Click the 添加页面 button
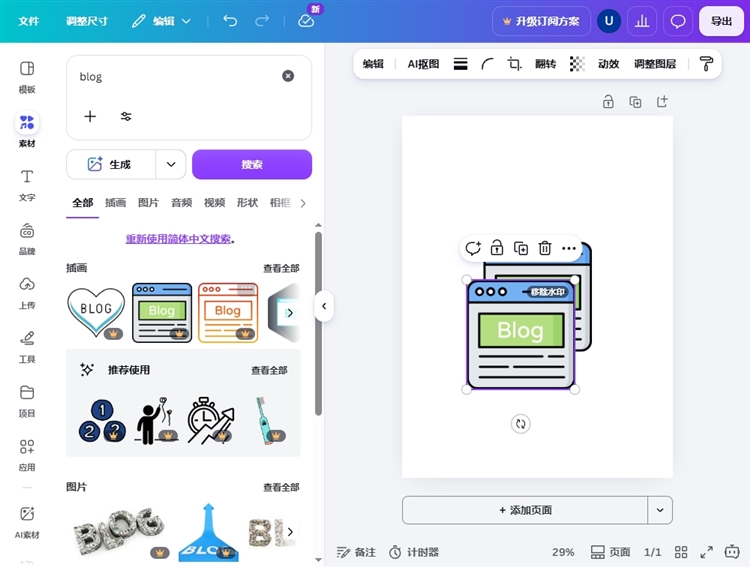The height and width of the screenshot is (567, 750). pos(525,510)
